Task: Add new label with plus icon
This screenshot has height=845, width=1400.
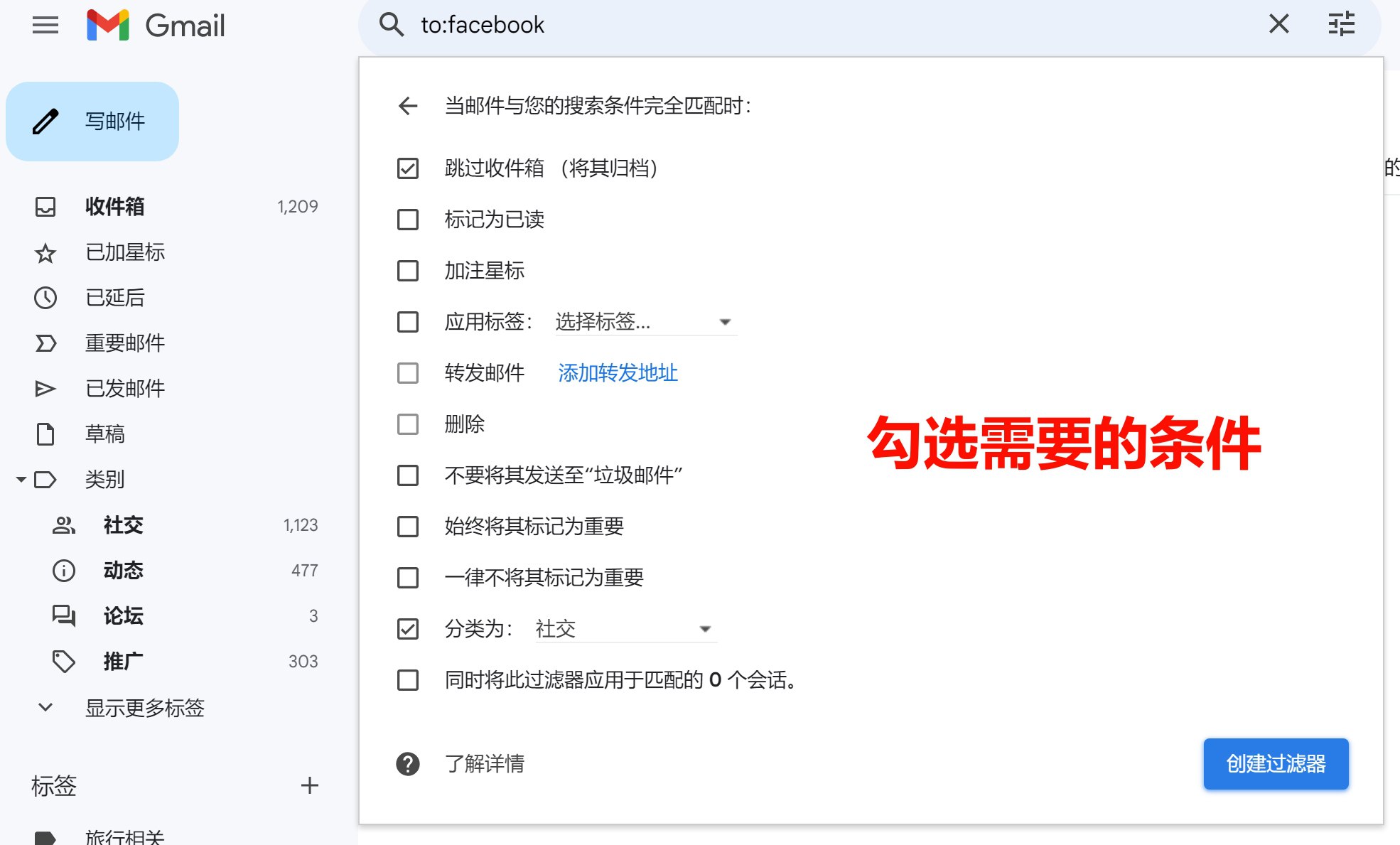Action: (x=309, y=785)
